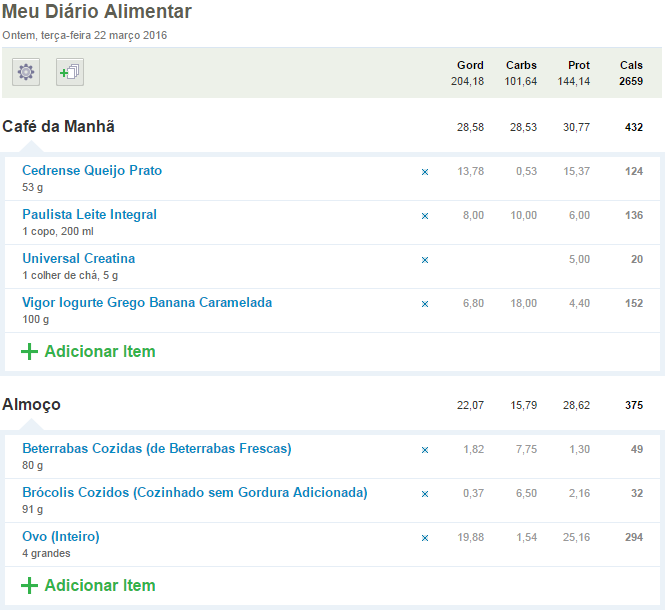
Task: Collapse the Café da Manhã meal section
Action: click(59, 127)
